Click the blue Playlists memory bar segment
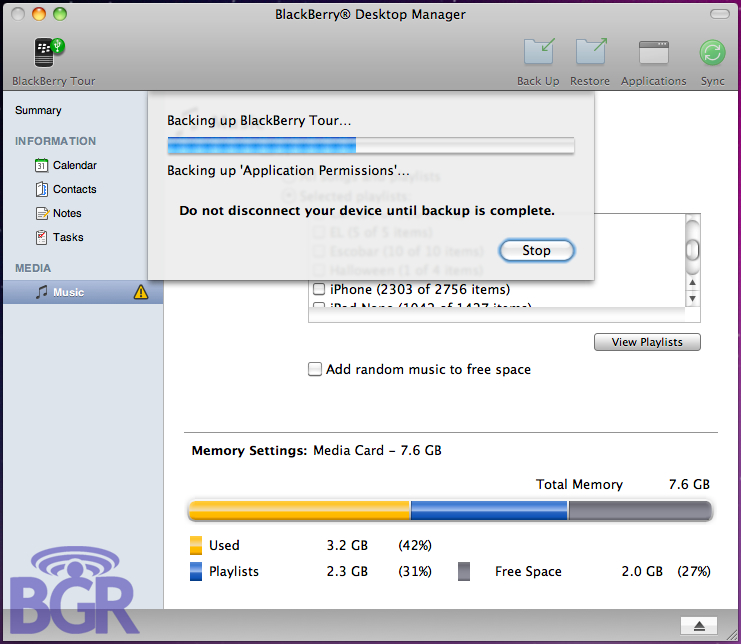The image size is (741, 644). [489, 511]
